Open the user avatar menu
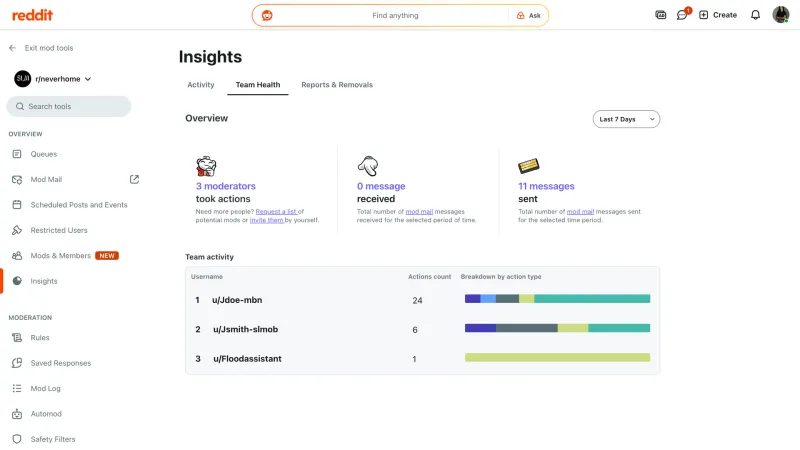 [780, 15]
